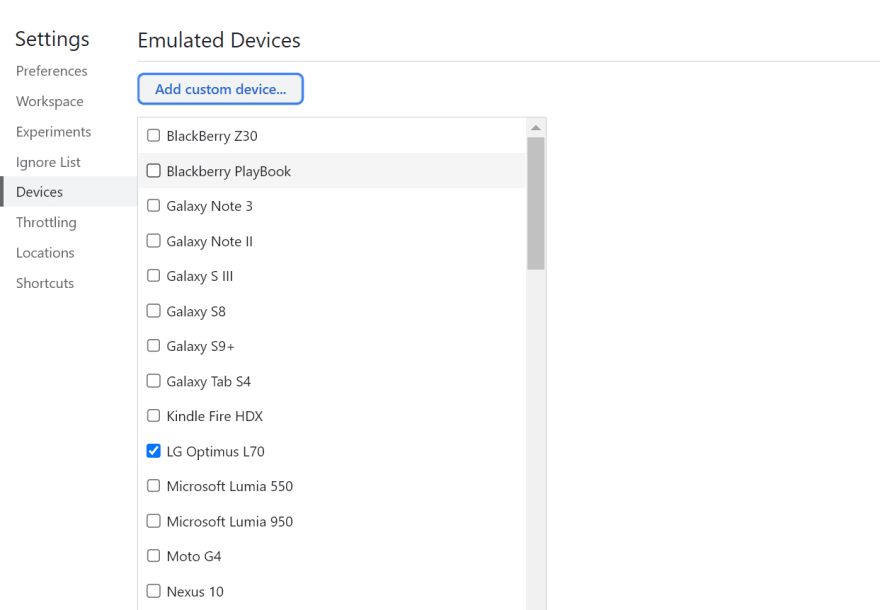Screen dimensions: 880x610
Task: Enable the Nexus 10 checkbox
Action: click(x=153, y=591)
